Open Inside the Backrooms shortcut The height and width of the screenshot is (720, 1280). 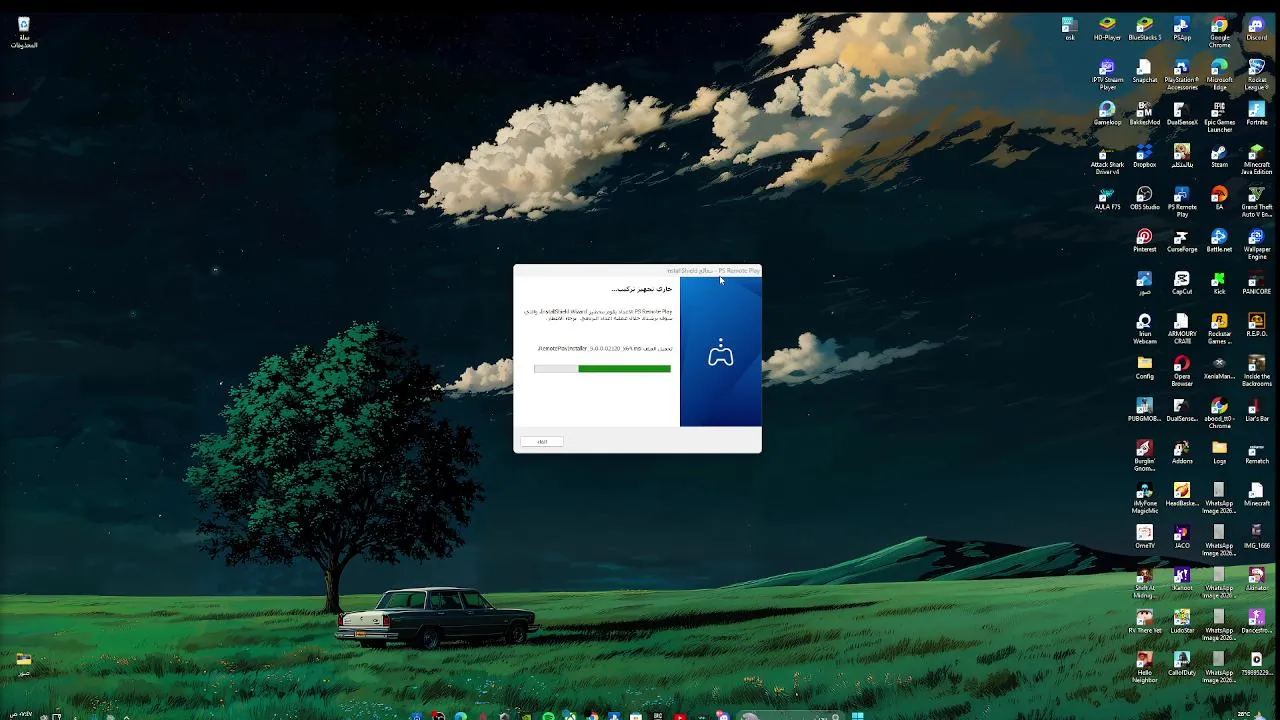coord(1256,371)
